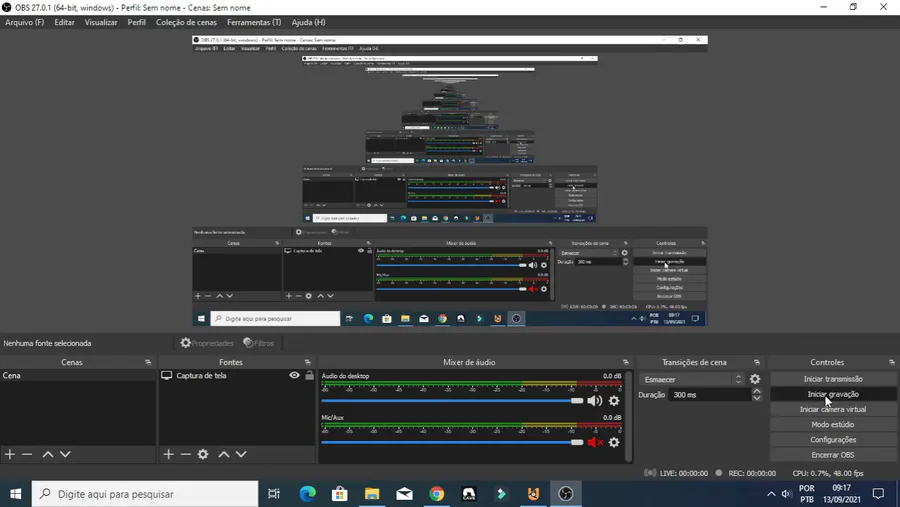This screenshot has height=507, width=900.
Task: Open Visualizar menu
Action: point(101,22)
